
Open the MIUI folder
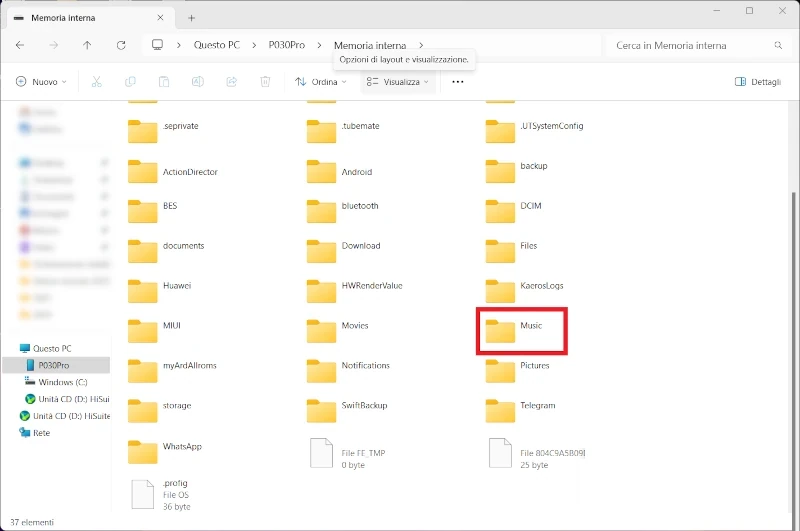[154, 331]
